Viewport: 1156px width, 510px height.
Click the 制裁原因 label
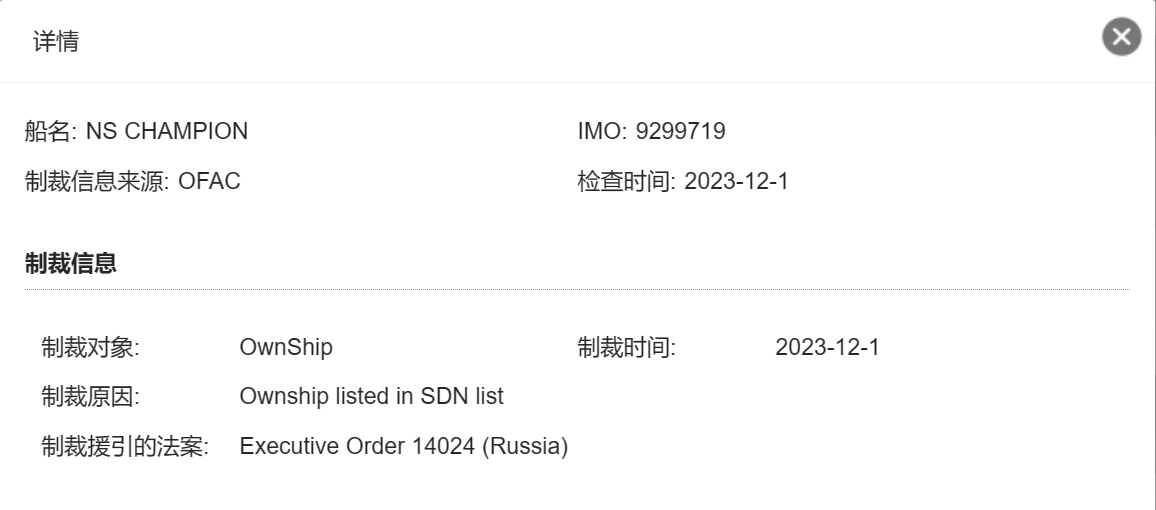(91, 397)
